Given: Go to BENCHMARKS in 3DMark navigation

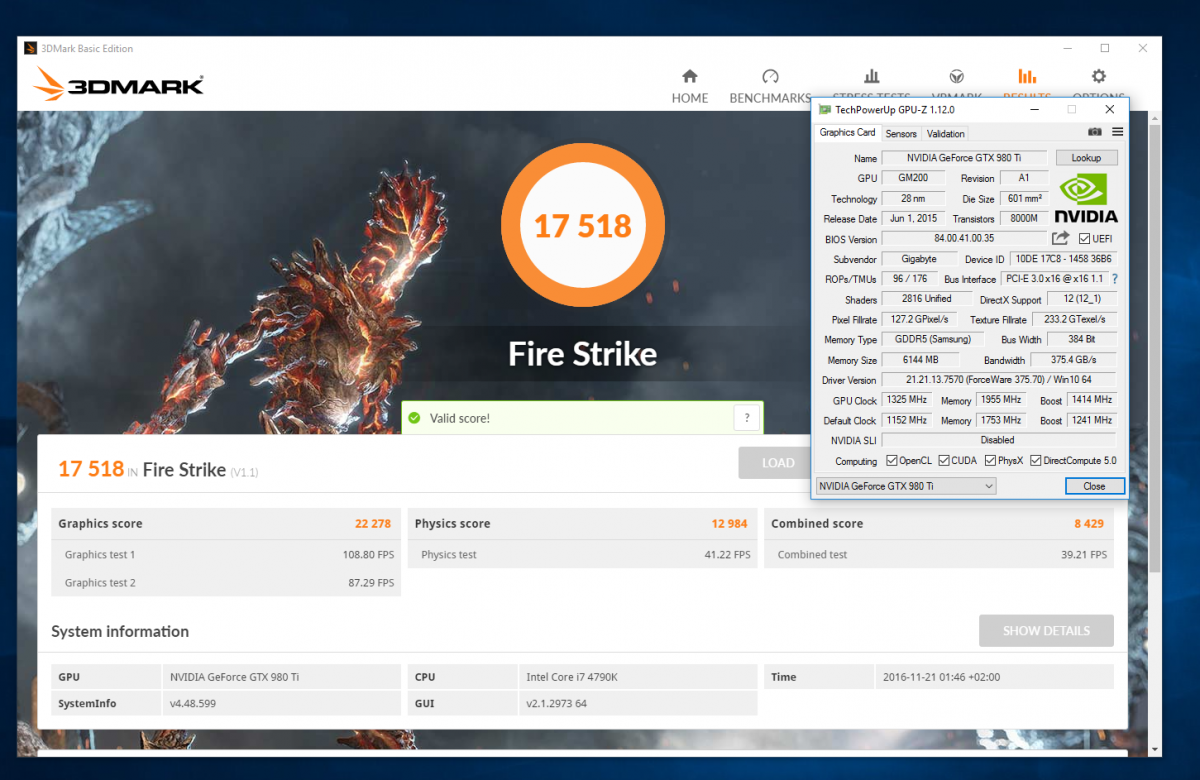Looking at the screenshot, I should click(770, 86).
